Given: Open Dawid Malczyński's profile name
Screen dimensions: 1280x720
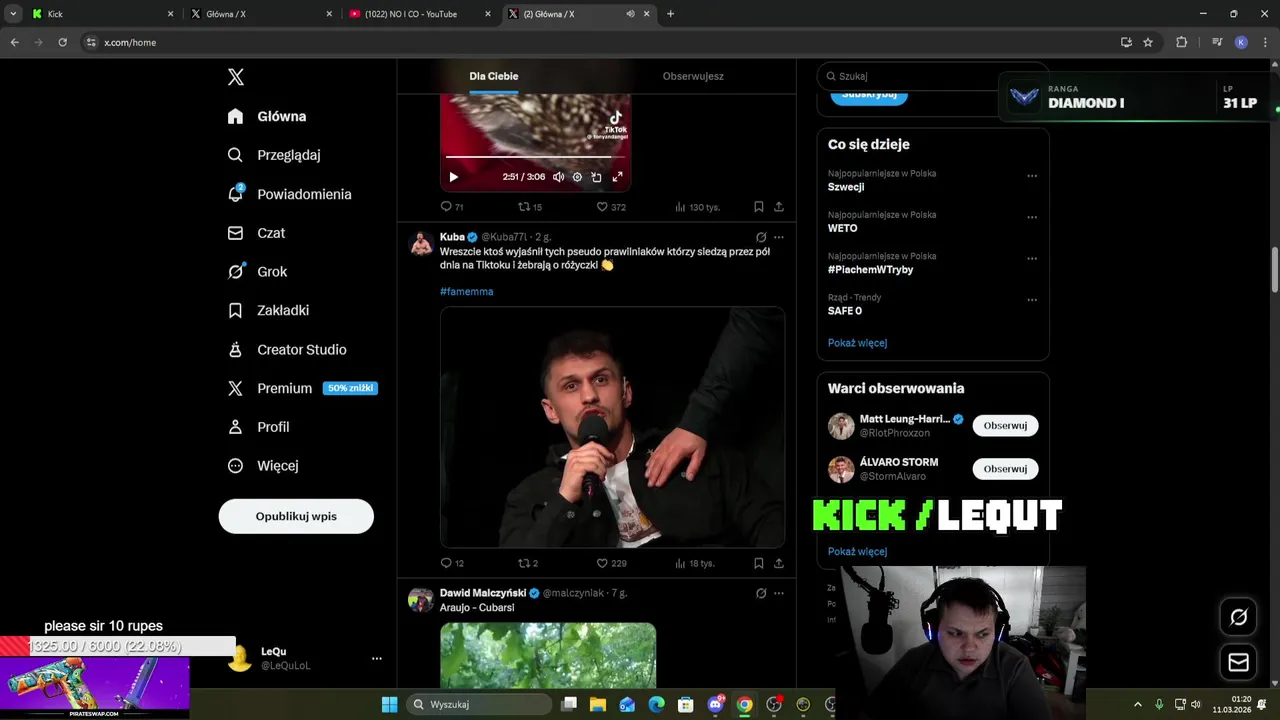Looking at the screenshot, I should pos(483,593).
